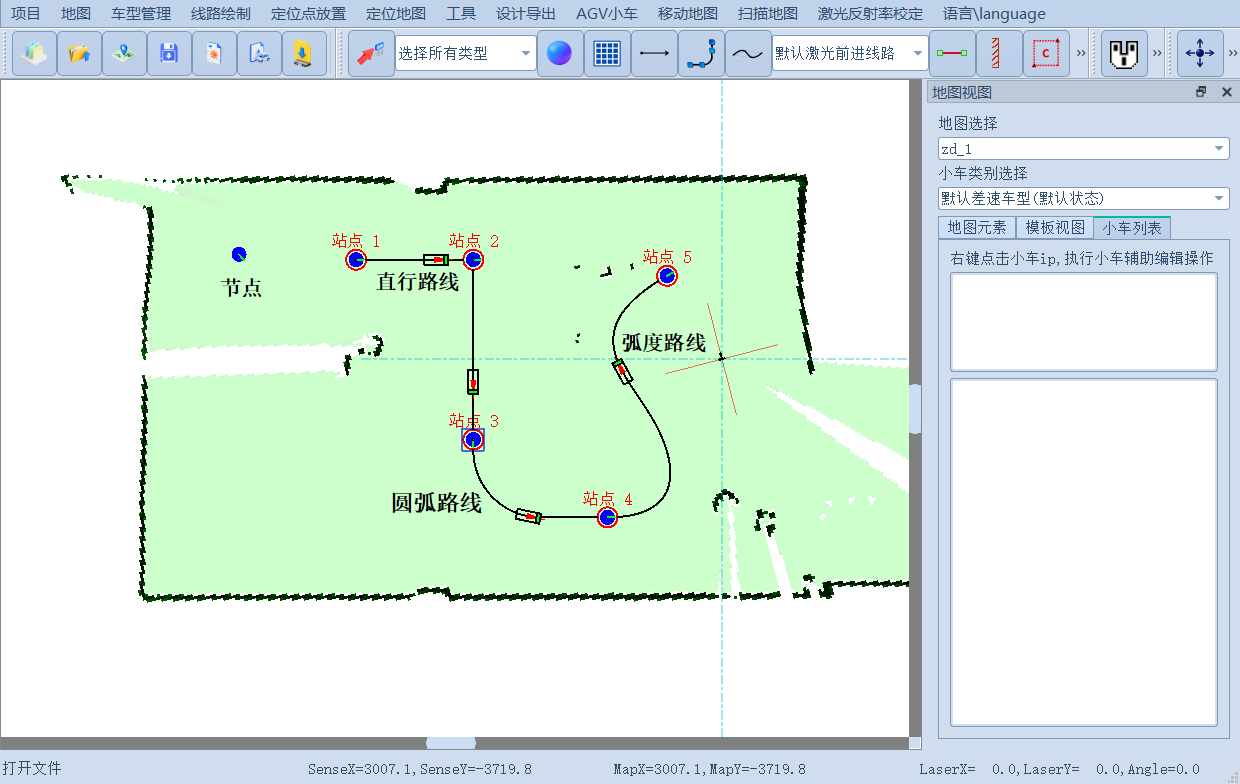The width and height of the screenshot is (1240, 784).
Task: Click the 打开文件 status bar text
Action: pos(32,768)
